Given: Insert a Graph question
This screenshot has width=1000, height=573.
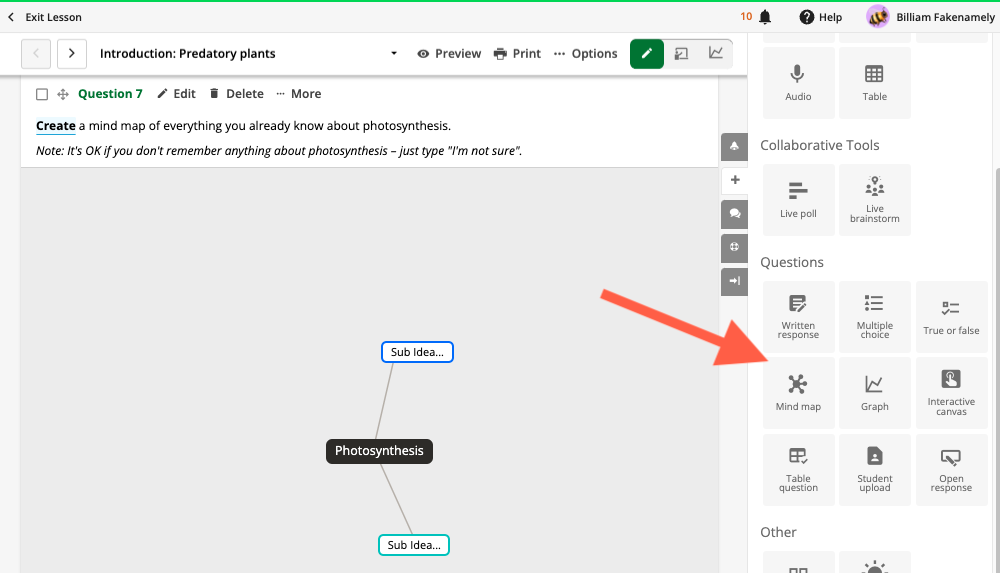Looking at the screenshot, I should click(x=874, y=393).
